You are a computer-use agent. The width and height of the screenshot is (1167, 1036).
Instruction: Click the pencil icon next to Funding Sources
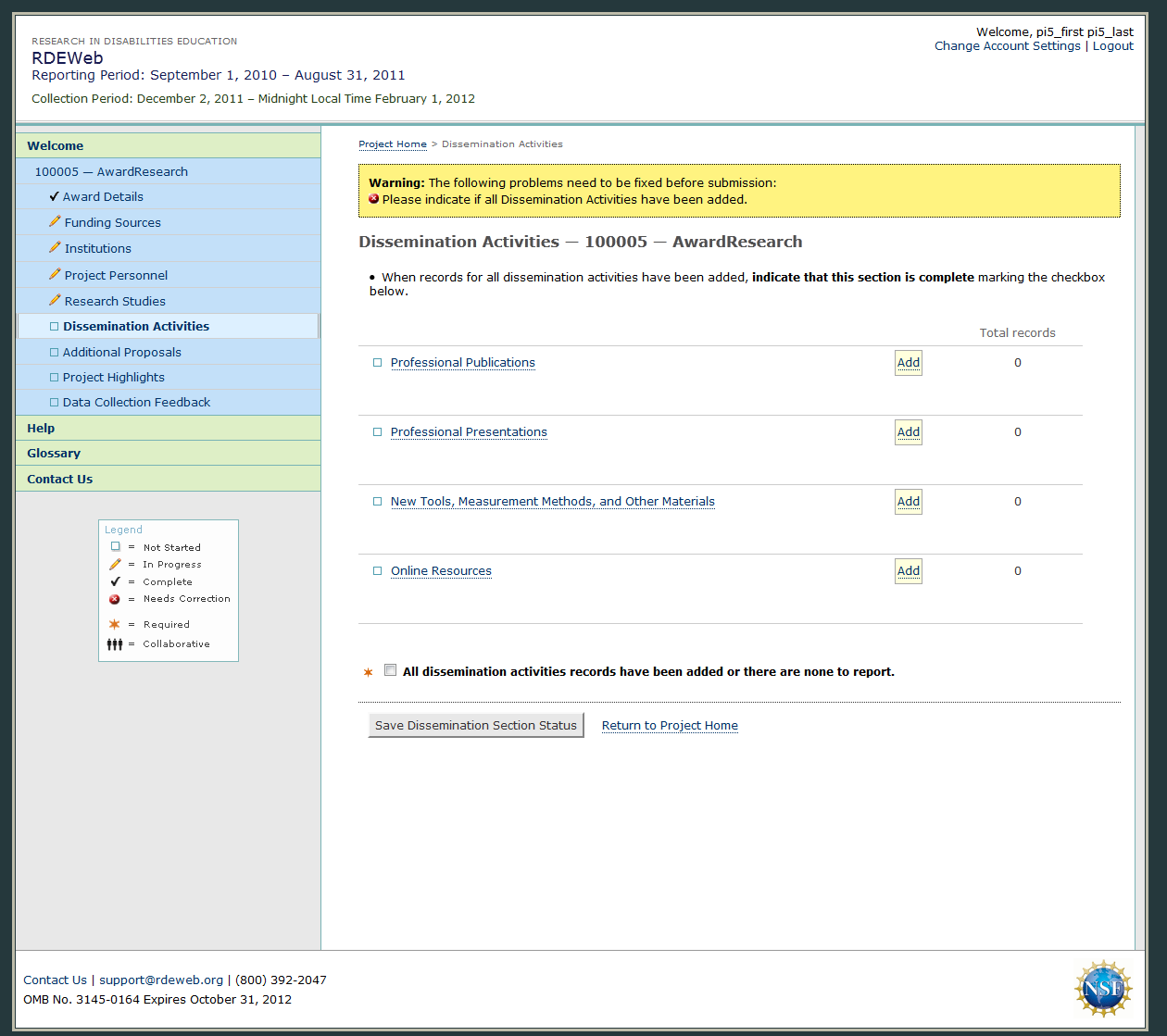pyautogui.click(x=55, y=222)
